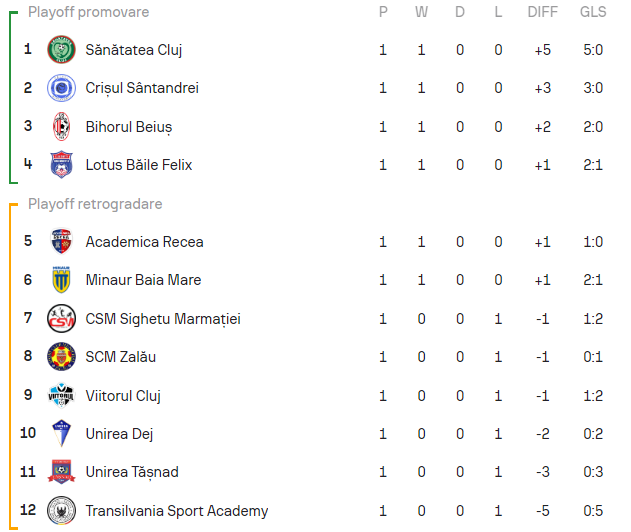Click the Academica Recea shield logo
The height and width of the screenshot is (532, 631).
coord(61,241)
